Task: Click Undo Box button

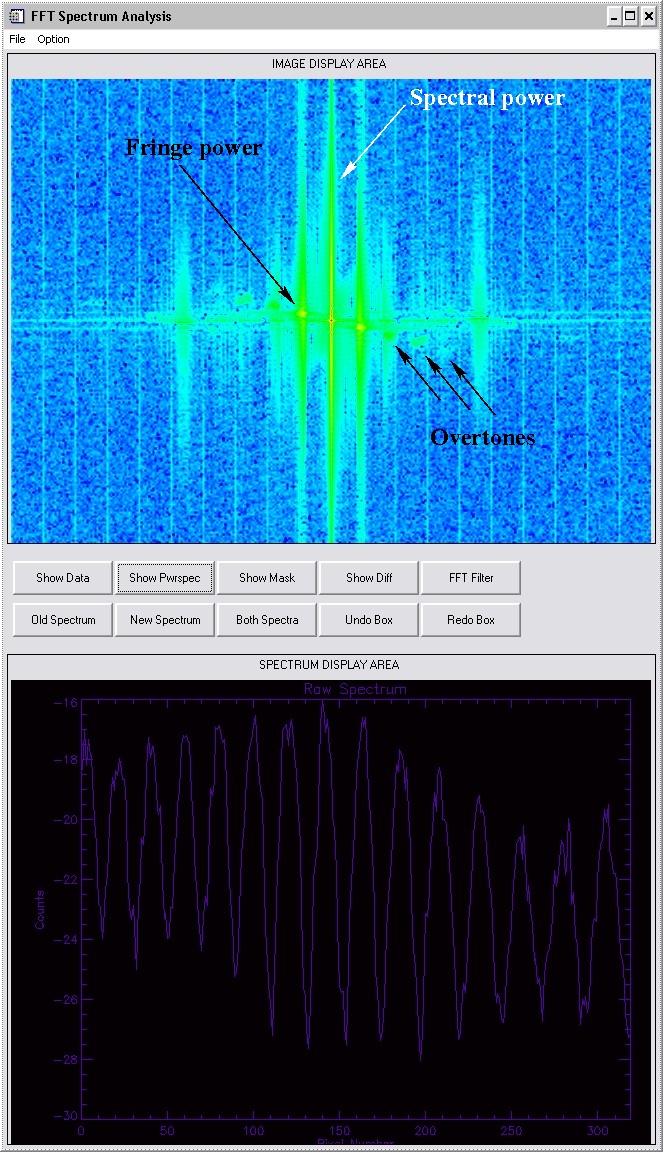Action: 369,619
